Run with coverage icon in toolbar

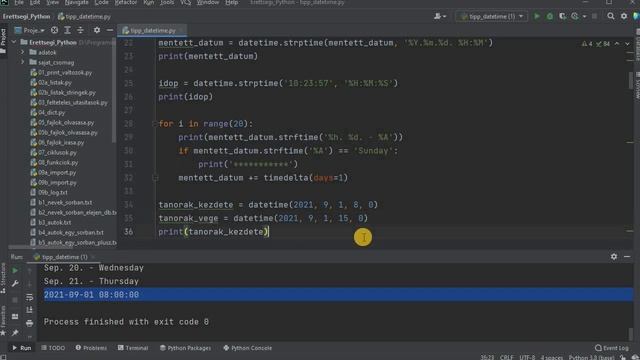[x=562, y=16]
